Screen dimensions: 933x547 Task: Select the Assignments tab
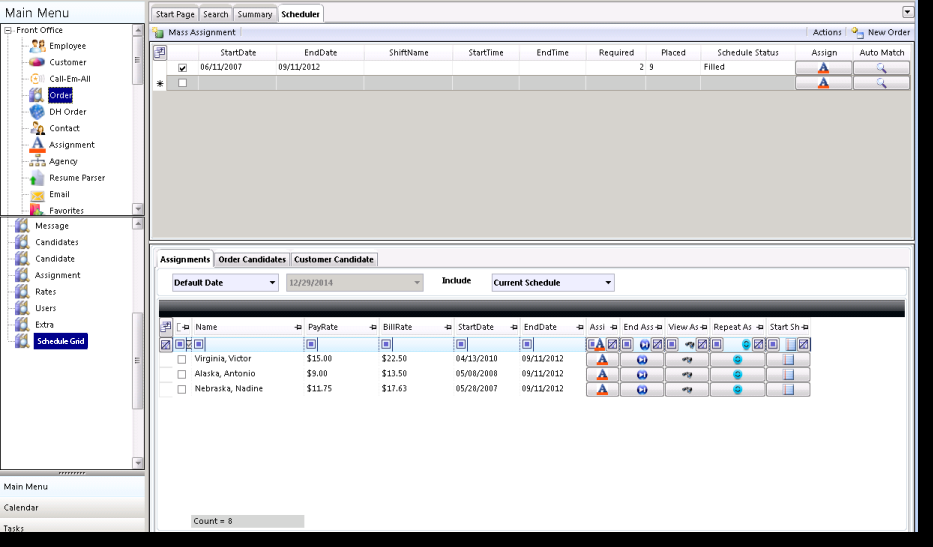pos(185,259)
